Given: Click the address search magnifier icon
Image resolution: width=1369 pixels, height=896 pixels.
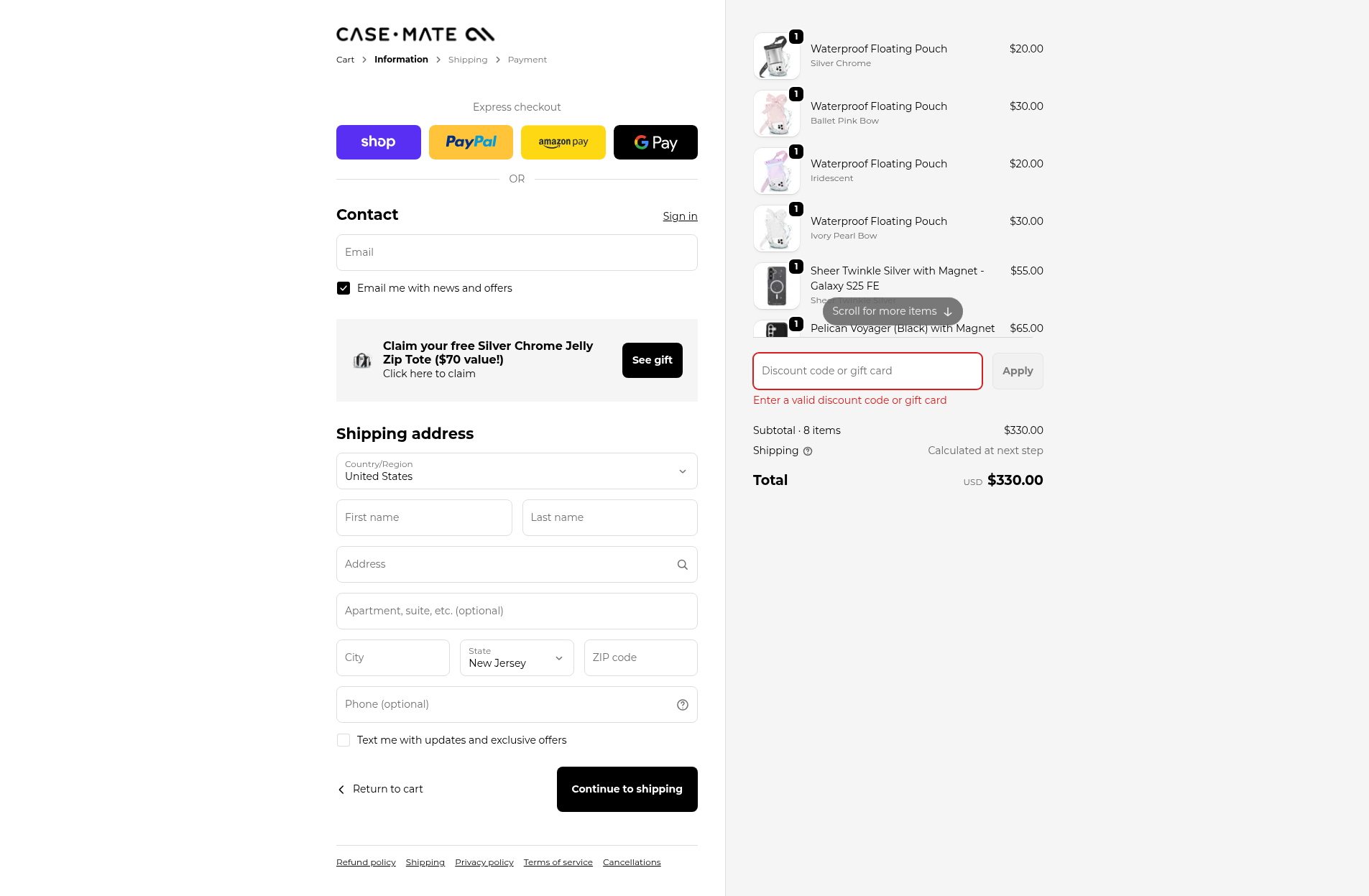Looking at the screenshot, I should click(x=682, y=565).
